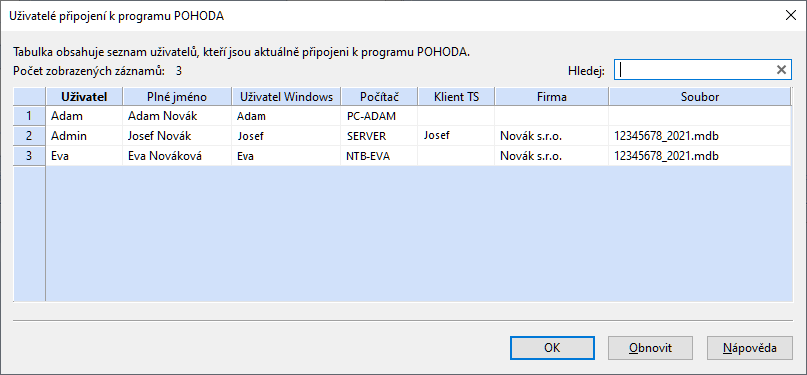Sort by Firma column header

552,97
